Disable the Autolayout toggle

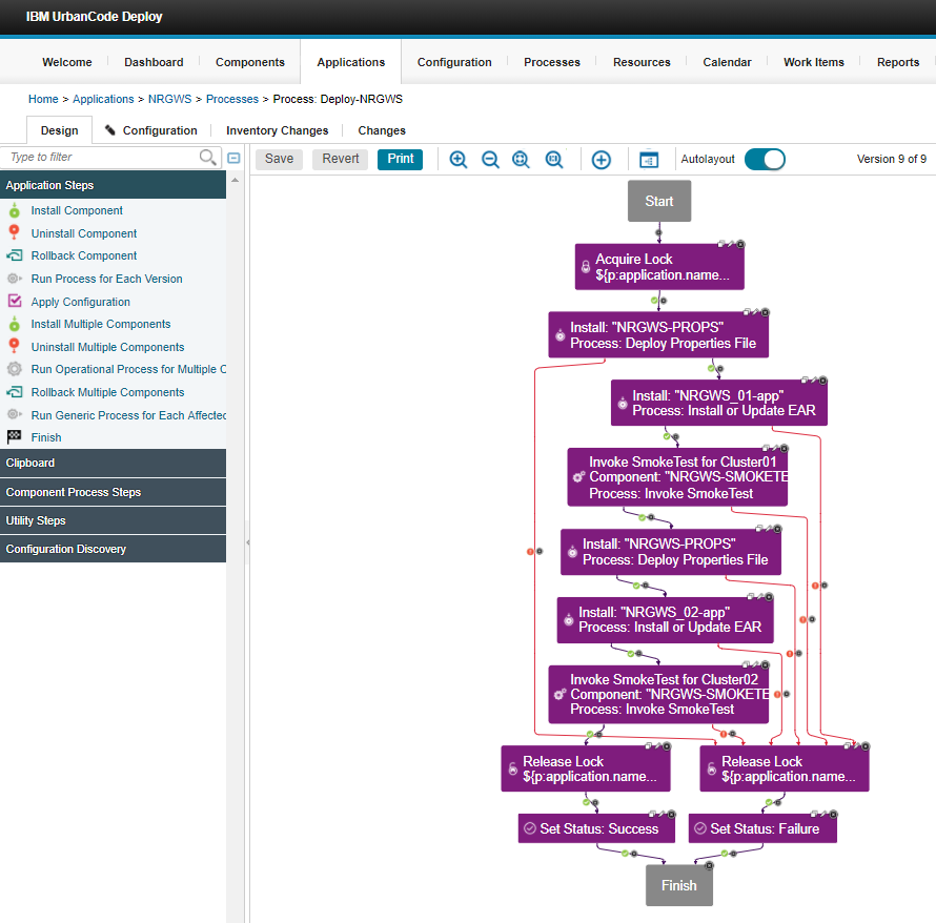pos(765,159)
